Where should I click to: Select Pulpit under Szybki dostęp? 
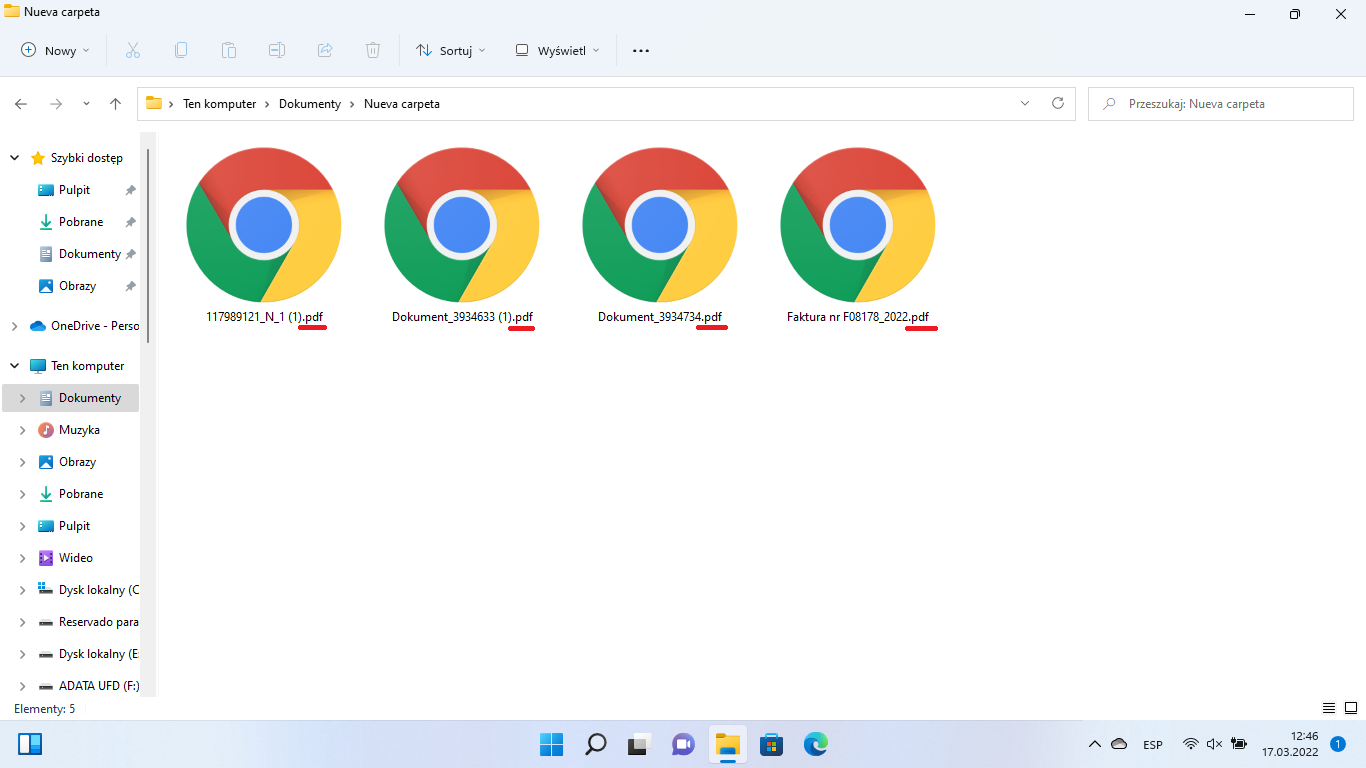point(74,190)
